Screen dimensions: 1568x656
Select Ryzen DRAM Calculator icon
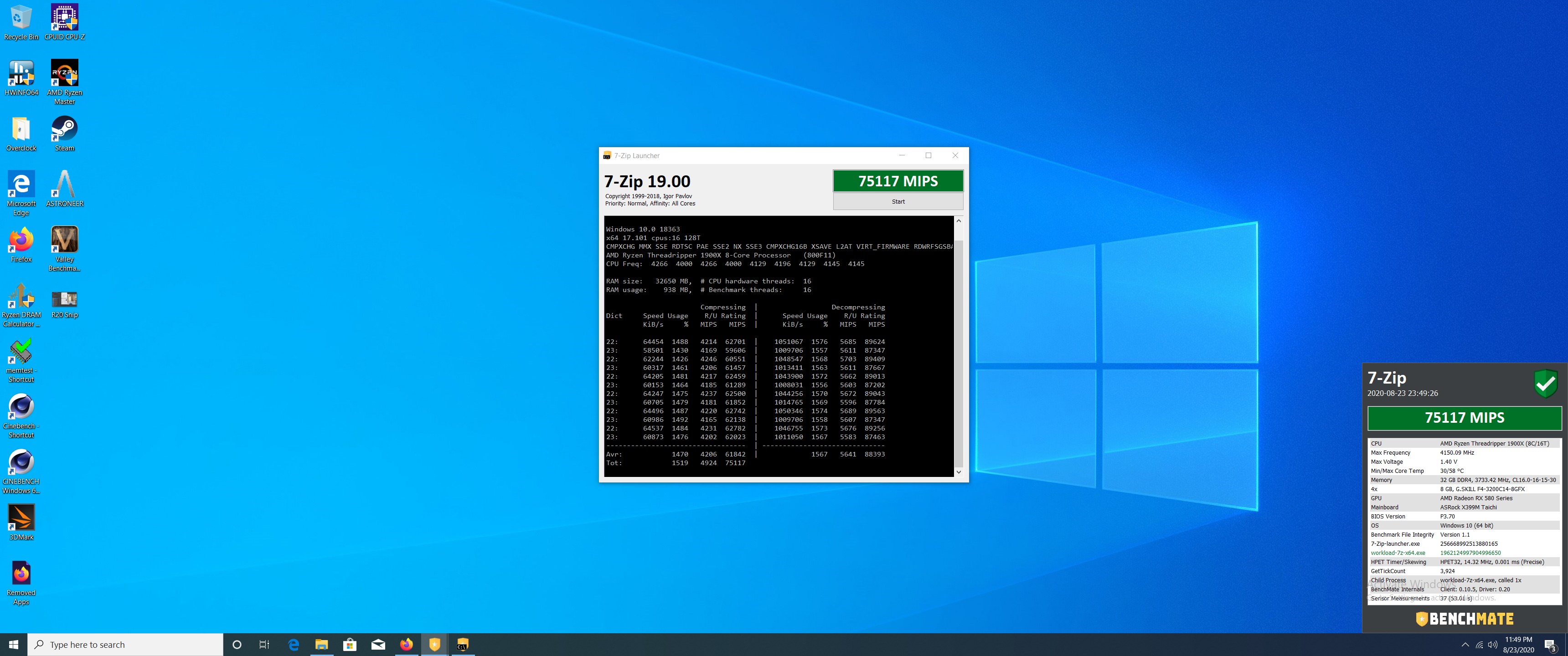(x=21, y=304)
